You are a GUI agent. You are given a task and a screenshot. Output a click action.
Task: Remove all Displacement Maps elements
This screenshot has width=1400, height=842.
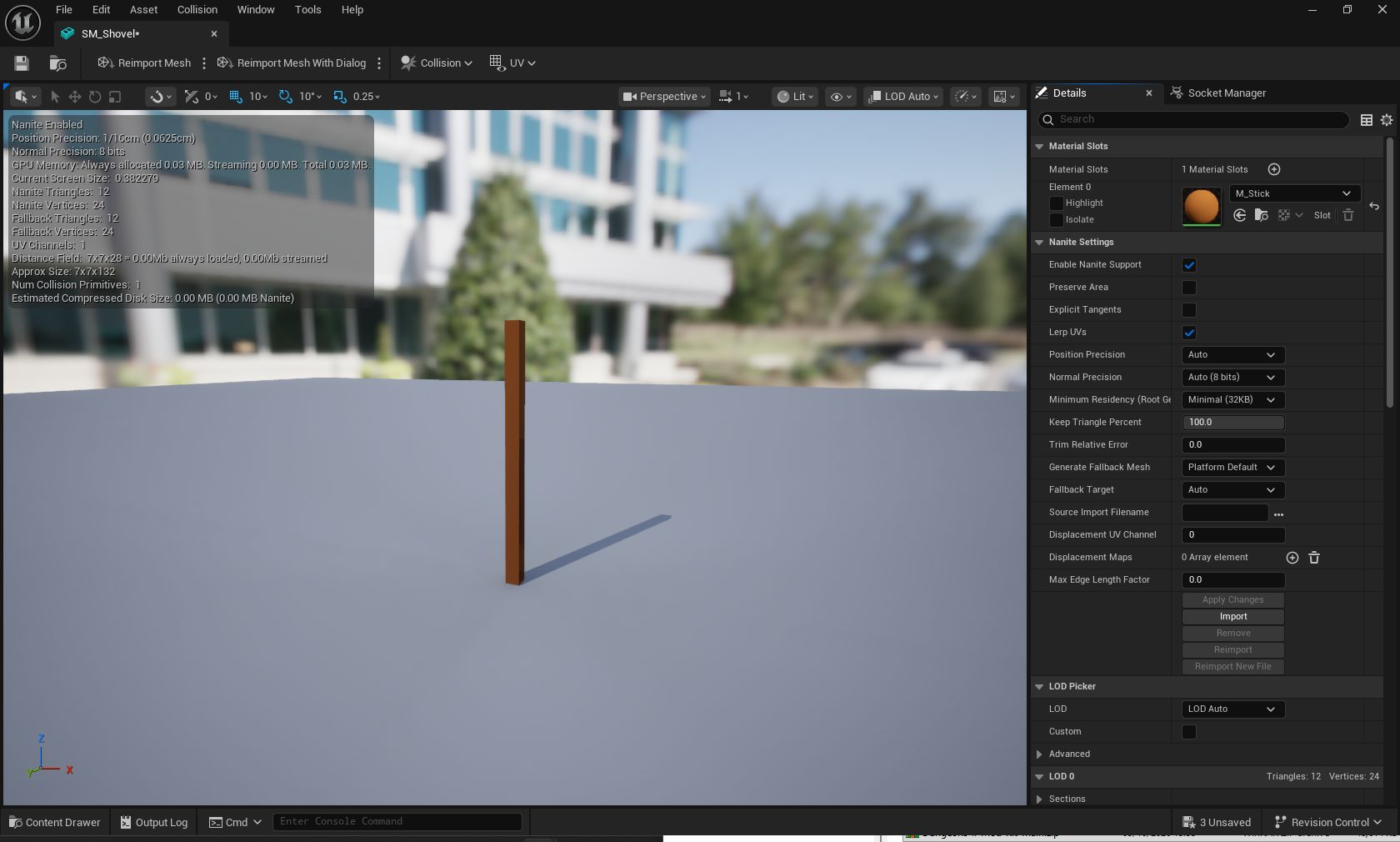1314,558
